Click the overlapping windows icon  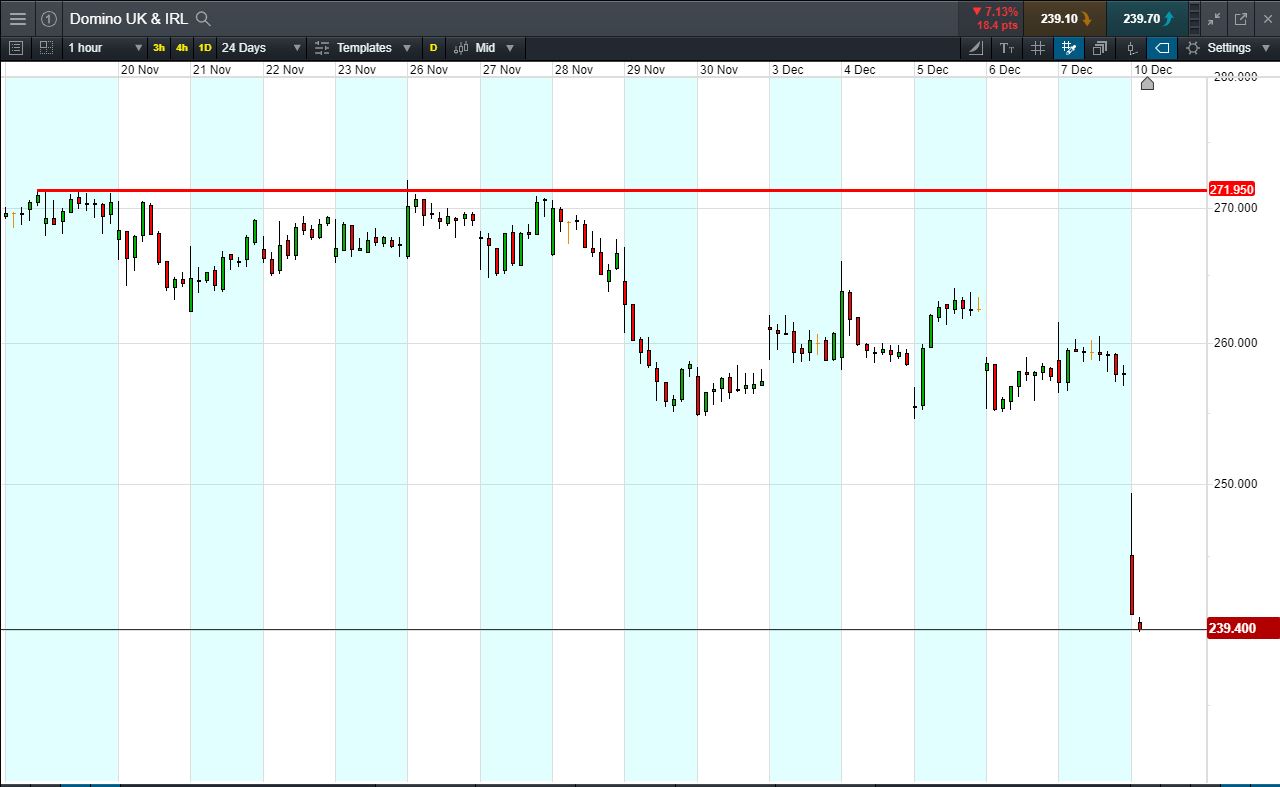(x=1100, y=48)
